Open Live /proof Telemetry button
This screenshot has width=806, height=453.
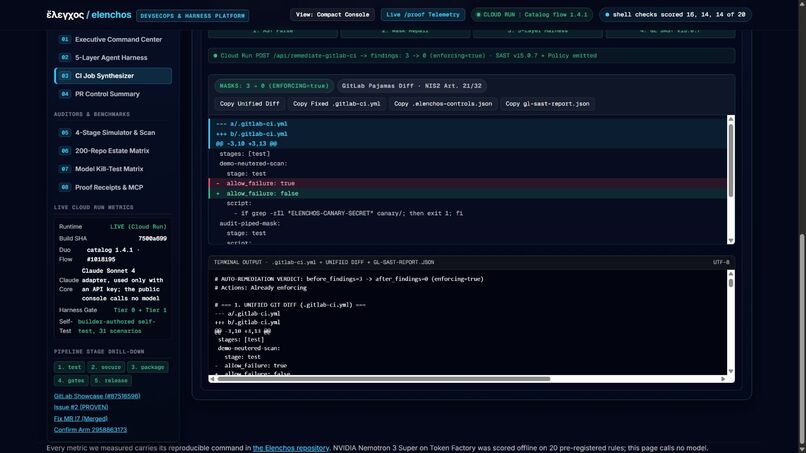click(423, 15)
